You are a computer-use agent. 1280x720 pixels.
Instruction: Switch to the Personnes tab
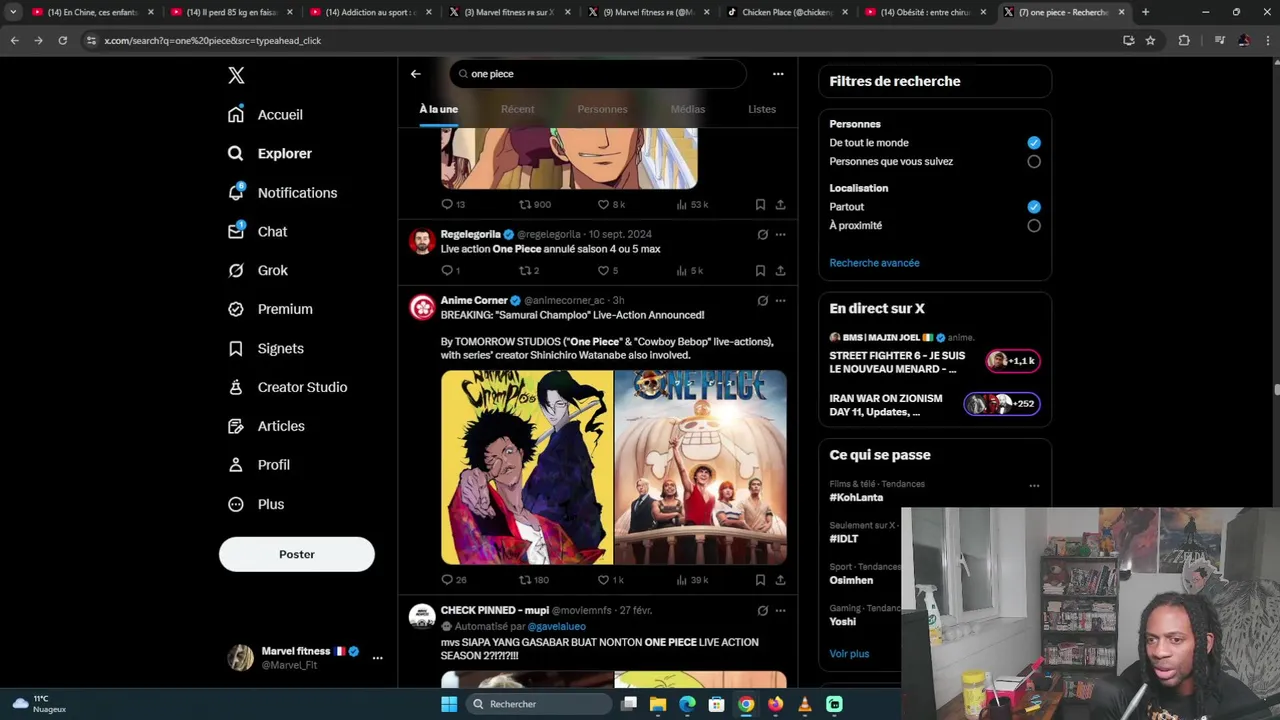point(602,109)
